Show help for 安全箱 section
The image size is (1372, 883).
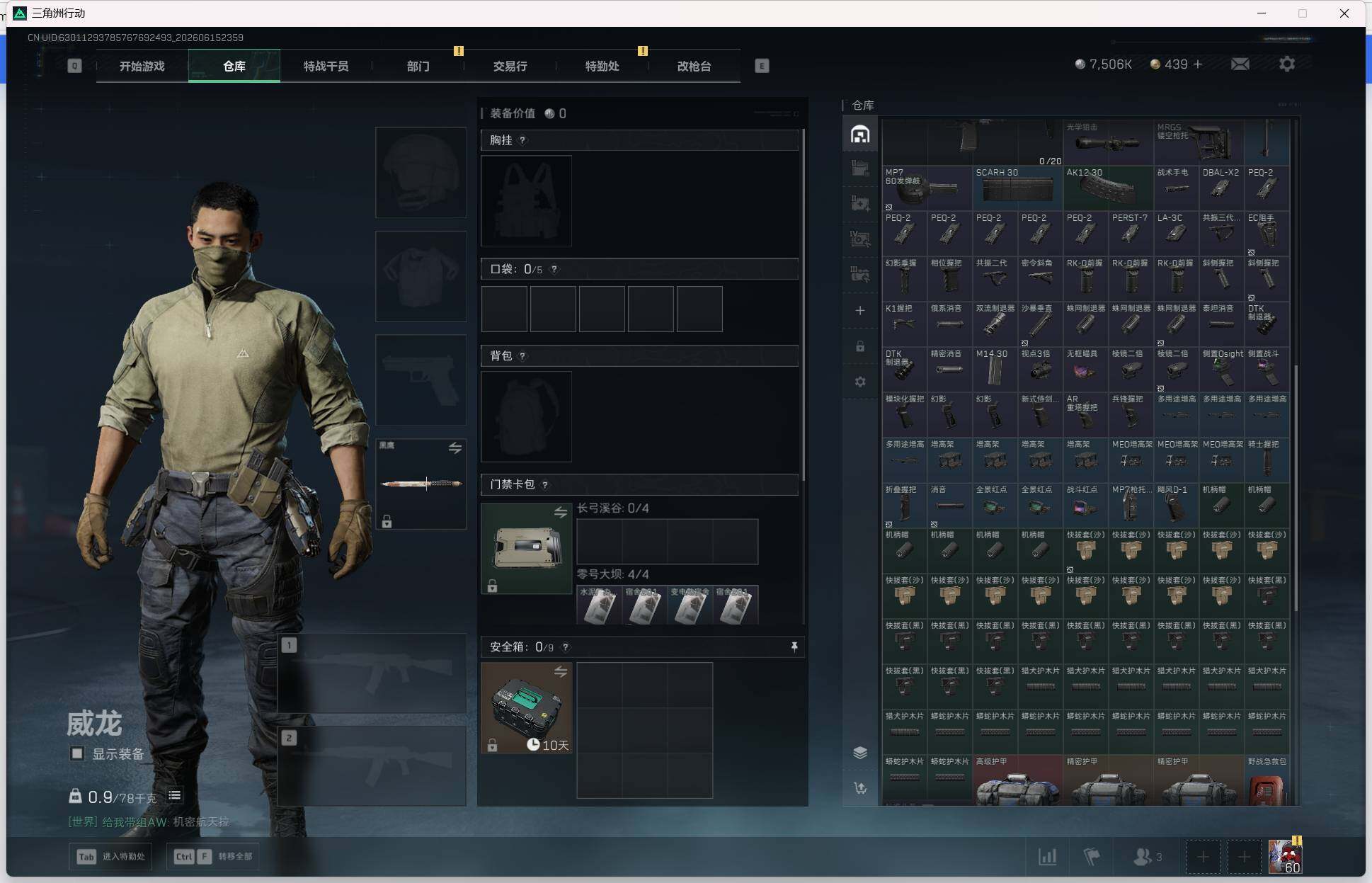click(566, 647)
